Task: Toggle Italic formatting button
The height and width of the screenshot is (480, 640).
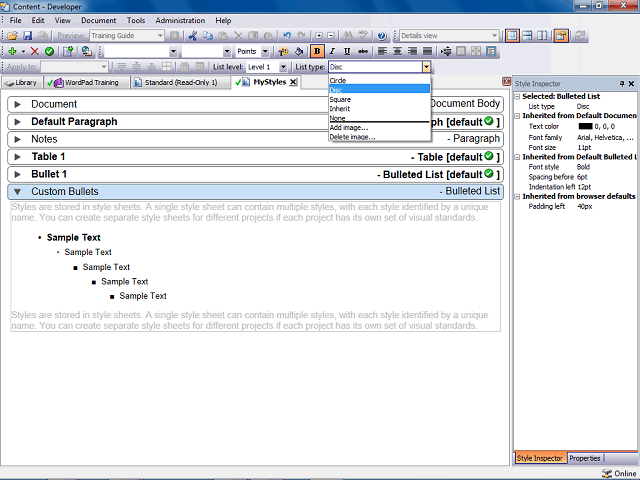Action: coord(332,51)
